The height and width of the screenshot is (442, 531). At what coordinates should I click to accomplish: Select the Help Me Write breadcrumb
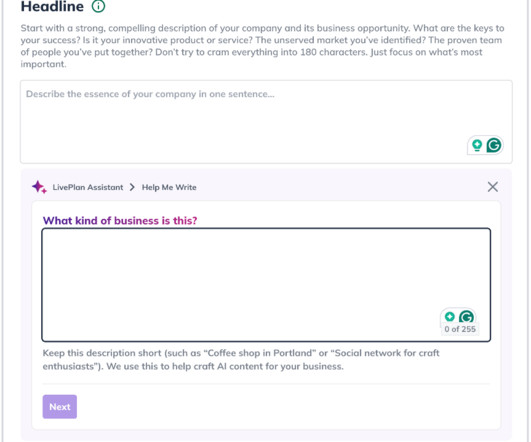(169, 187)
